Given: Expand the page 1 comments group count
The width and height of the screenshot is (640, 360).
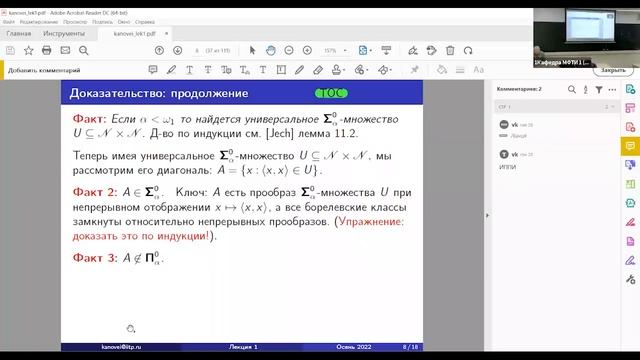Looking at the screenshot, I should [609, 107].
